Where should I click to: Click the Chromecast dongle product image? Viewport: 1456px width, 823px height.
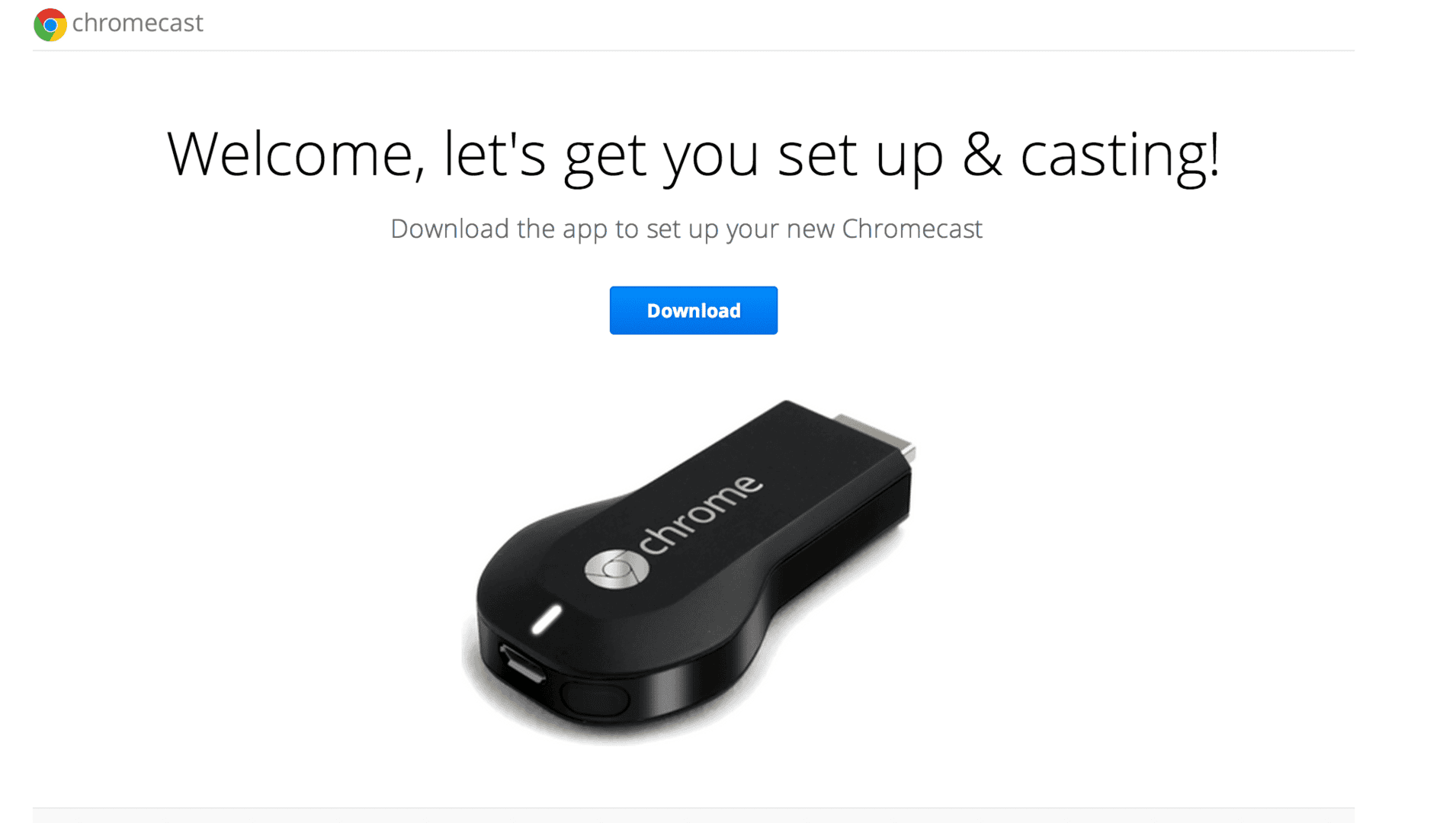[x=688, y=572]
